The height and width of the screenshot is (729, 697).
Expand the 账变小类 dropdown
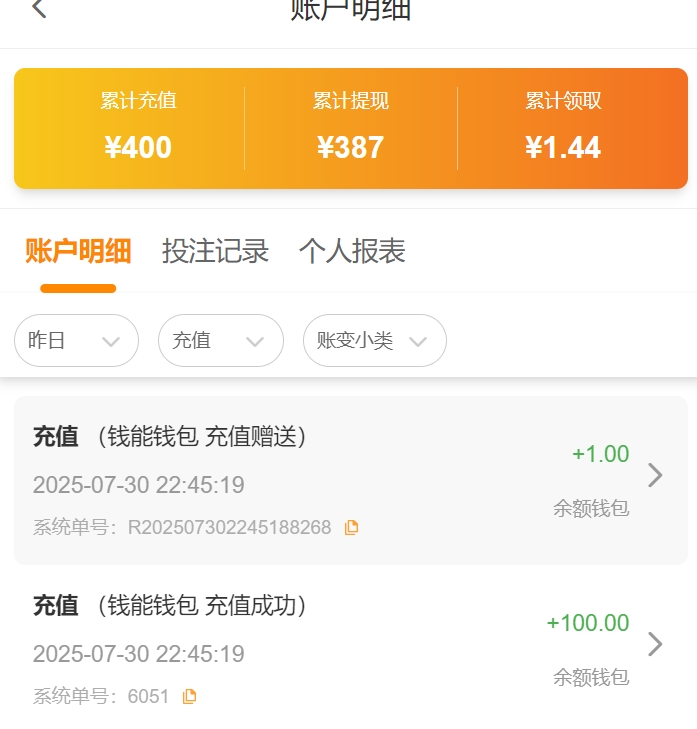(374, 341)
